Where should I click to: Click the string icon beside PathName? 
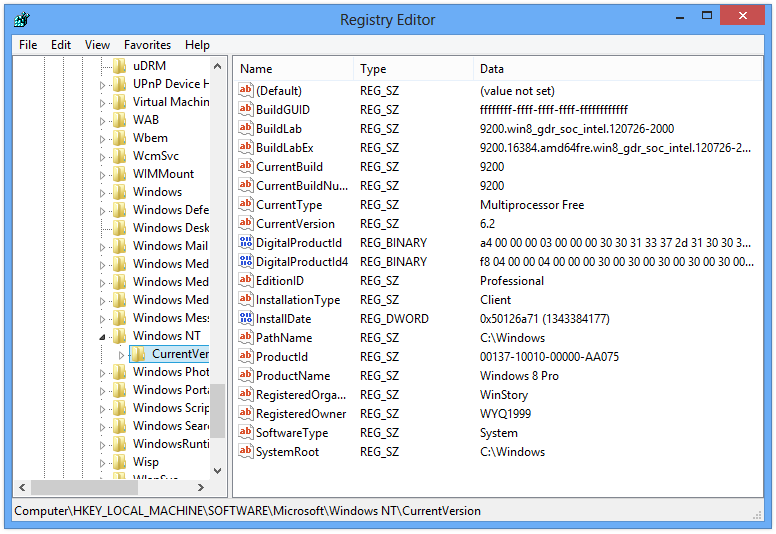245,337
